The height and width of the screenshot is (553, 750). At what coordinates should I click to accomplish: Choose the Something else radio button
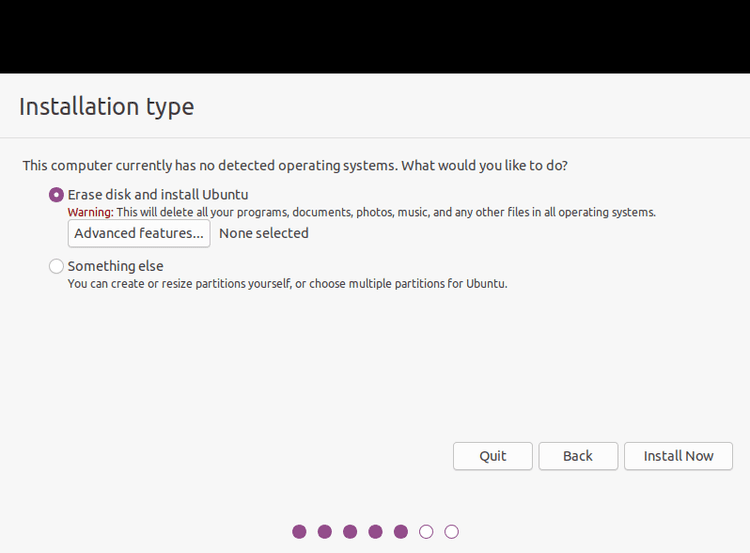coord(56,266)
